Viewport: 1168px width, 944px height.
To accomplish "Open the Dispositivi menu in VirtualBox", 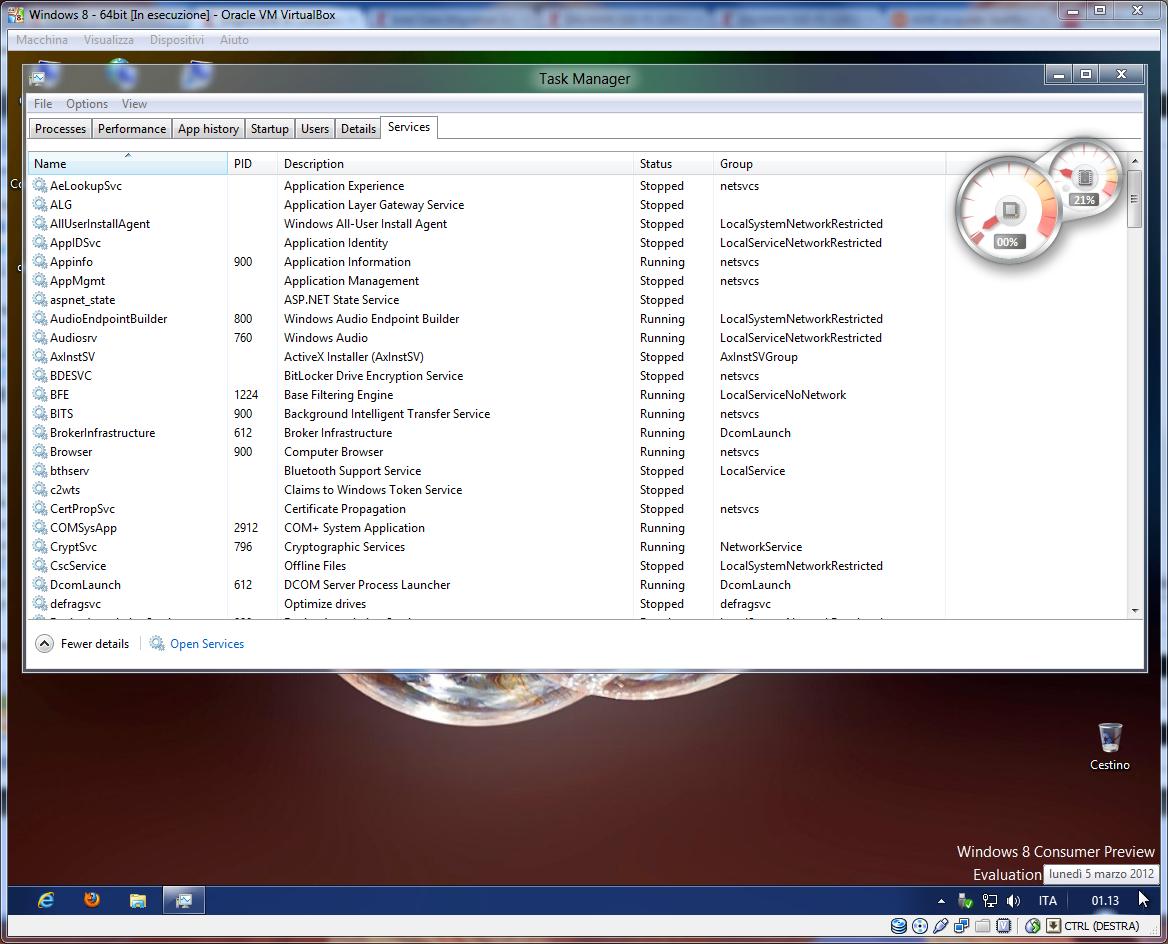I will click(177, 39).
